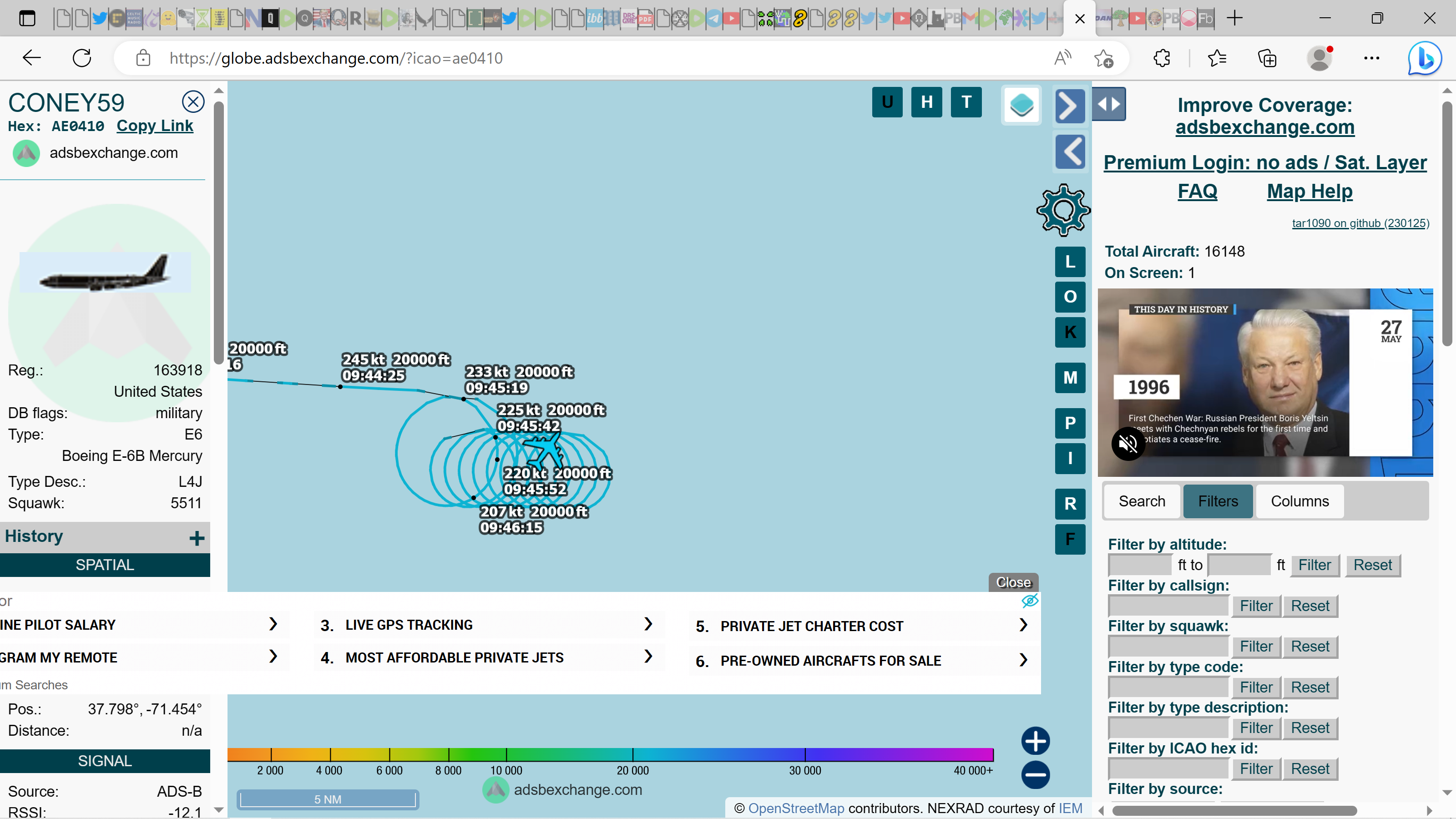This screenshot has height=819, width=1456.
Task: Click the Read aloud icon in address bar
Action: tap(1063, 58)
